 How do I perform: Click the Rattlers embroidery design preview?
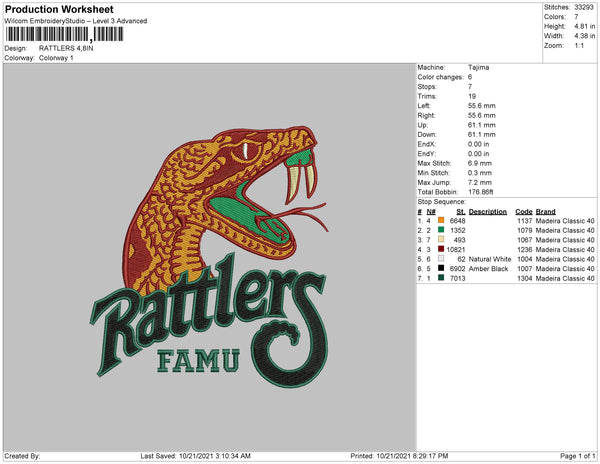pyautogui.click(x=209, y=257)
